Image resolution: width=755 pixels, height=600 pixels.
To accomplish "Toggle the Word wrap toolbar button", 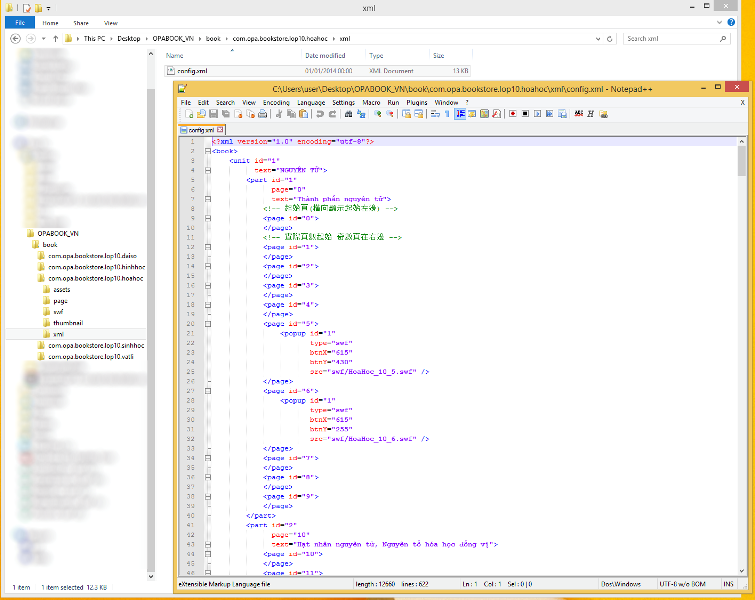I will pos(435,115).
